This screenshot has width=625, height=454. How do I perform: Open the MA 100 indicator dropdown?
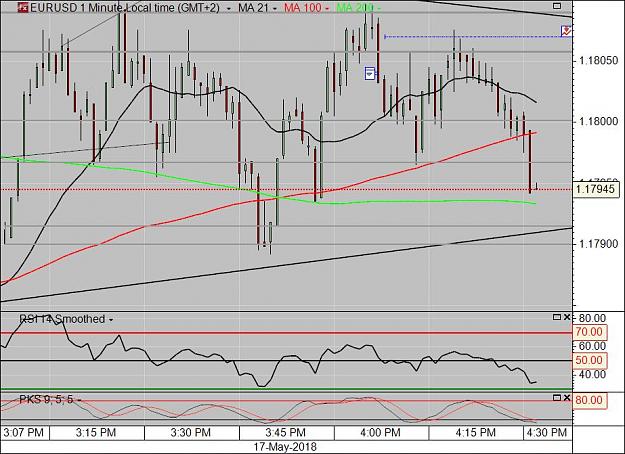pyautogui.click(x=327, y=8)
